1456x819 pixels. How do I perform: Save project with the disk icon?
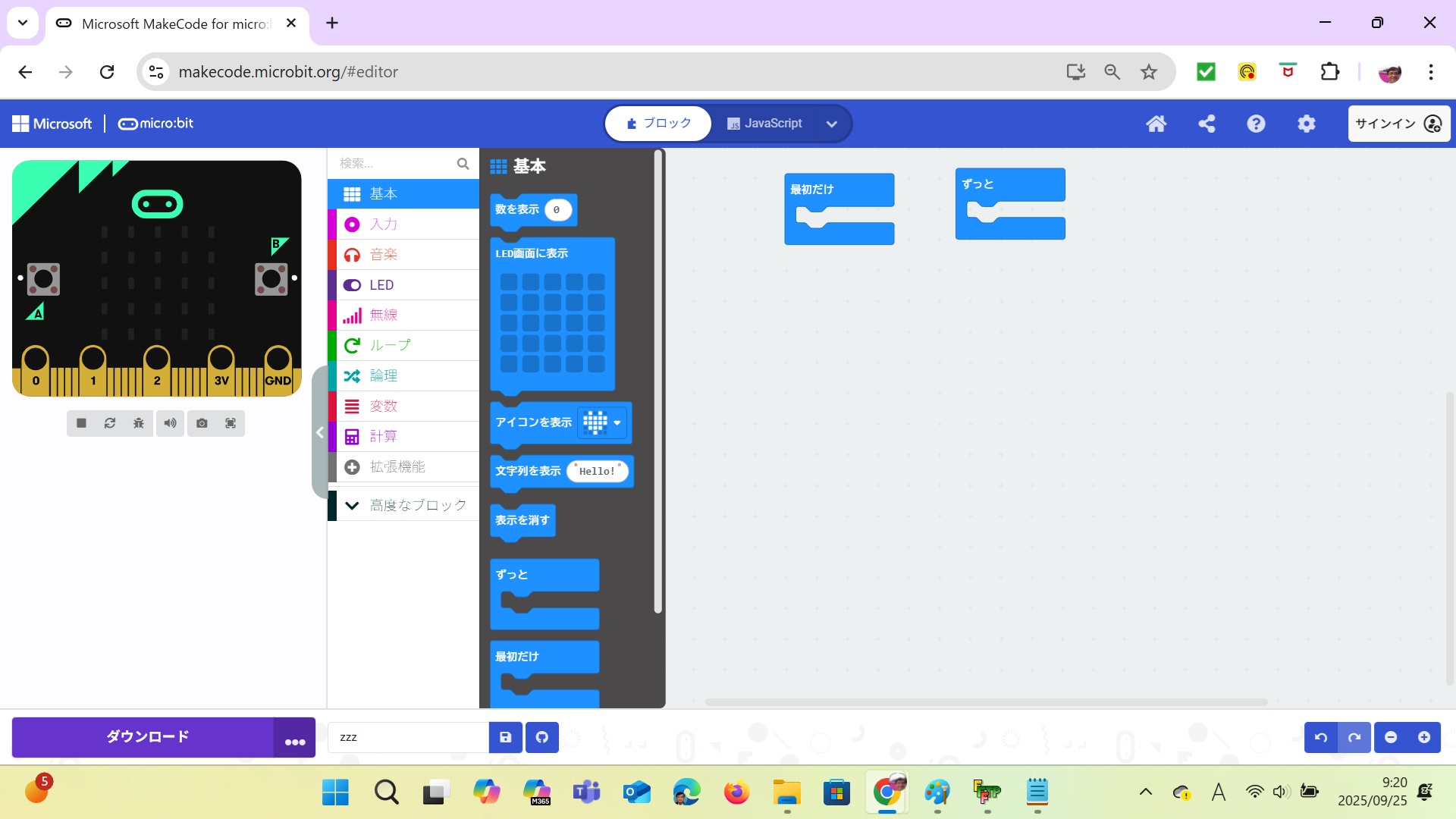coord(506,737)
